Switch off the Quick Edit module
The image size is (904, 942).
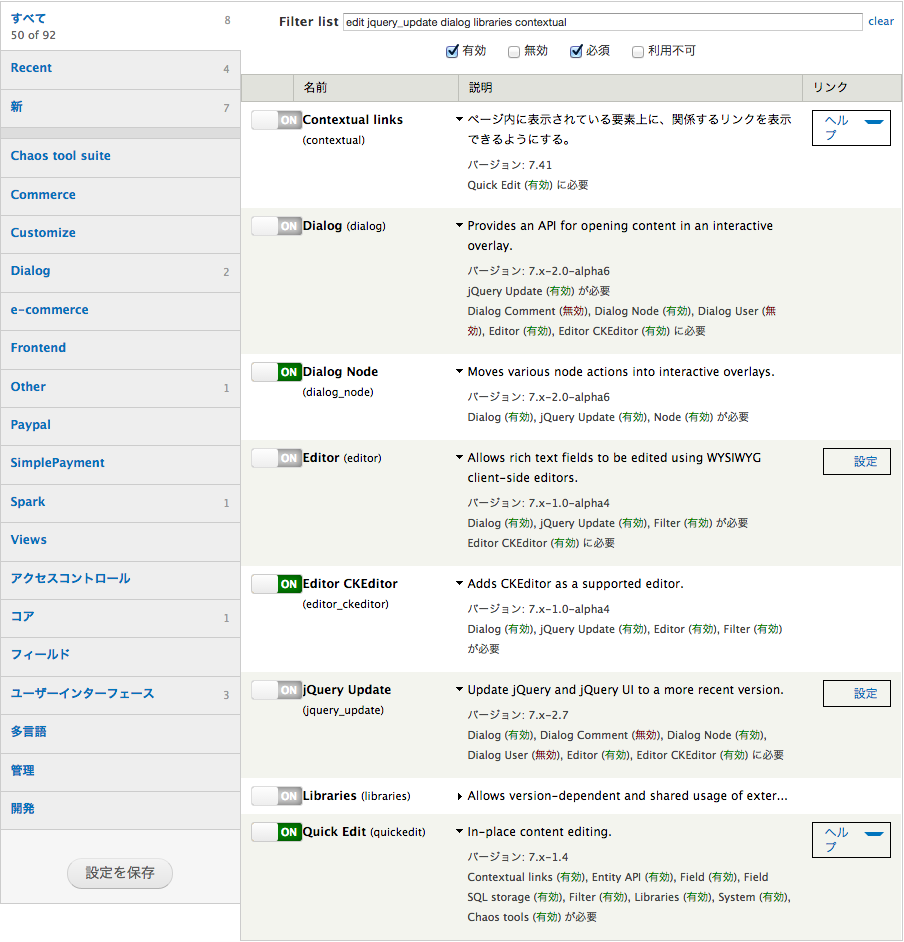pos(276,832)
